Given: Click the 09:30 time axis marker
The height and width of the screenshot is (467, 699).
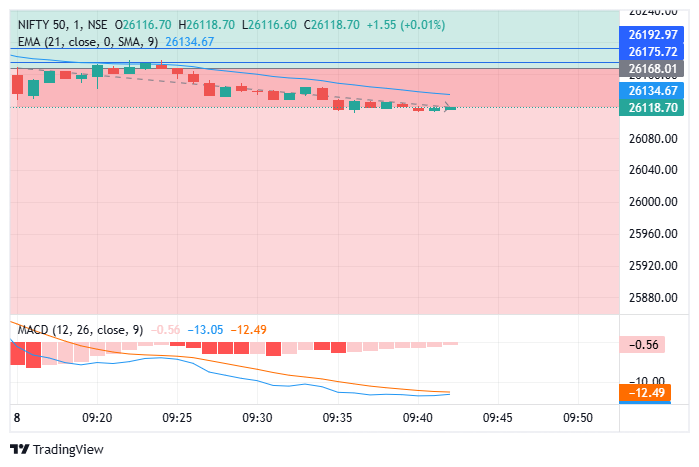Looking at the screenshot, I should point(258,417).
